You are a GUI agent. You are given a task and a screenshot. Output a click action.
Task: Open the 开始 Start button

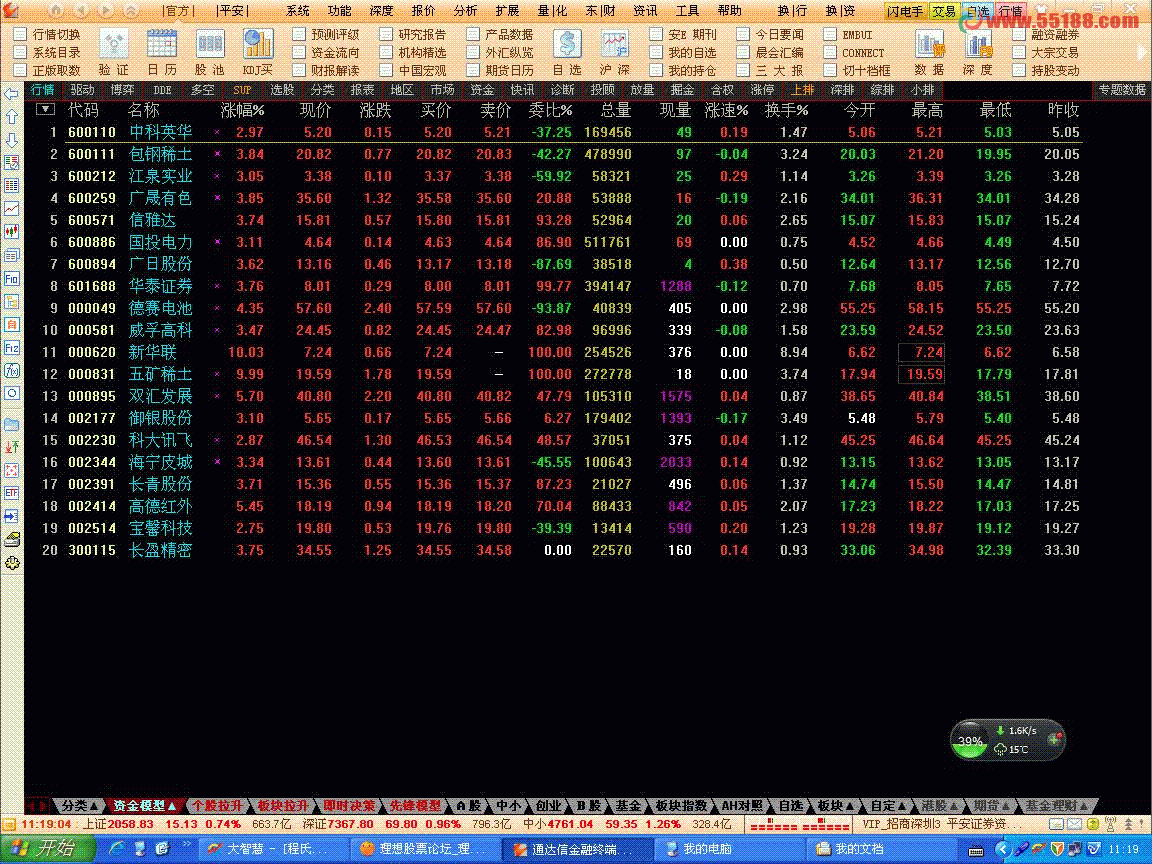click(x=47, y=849)
